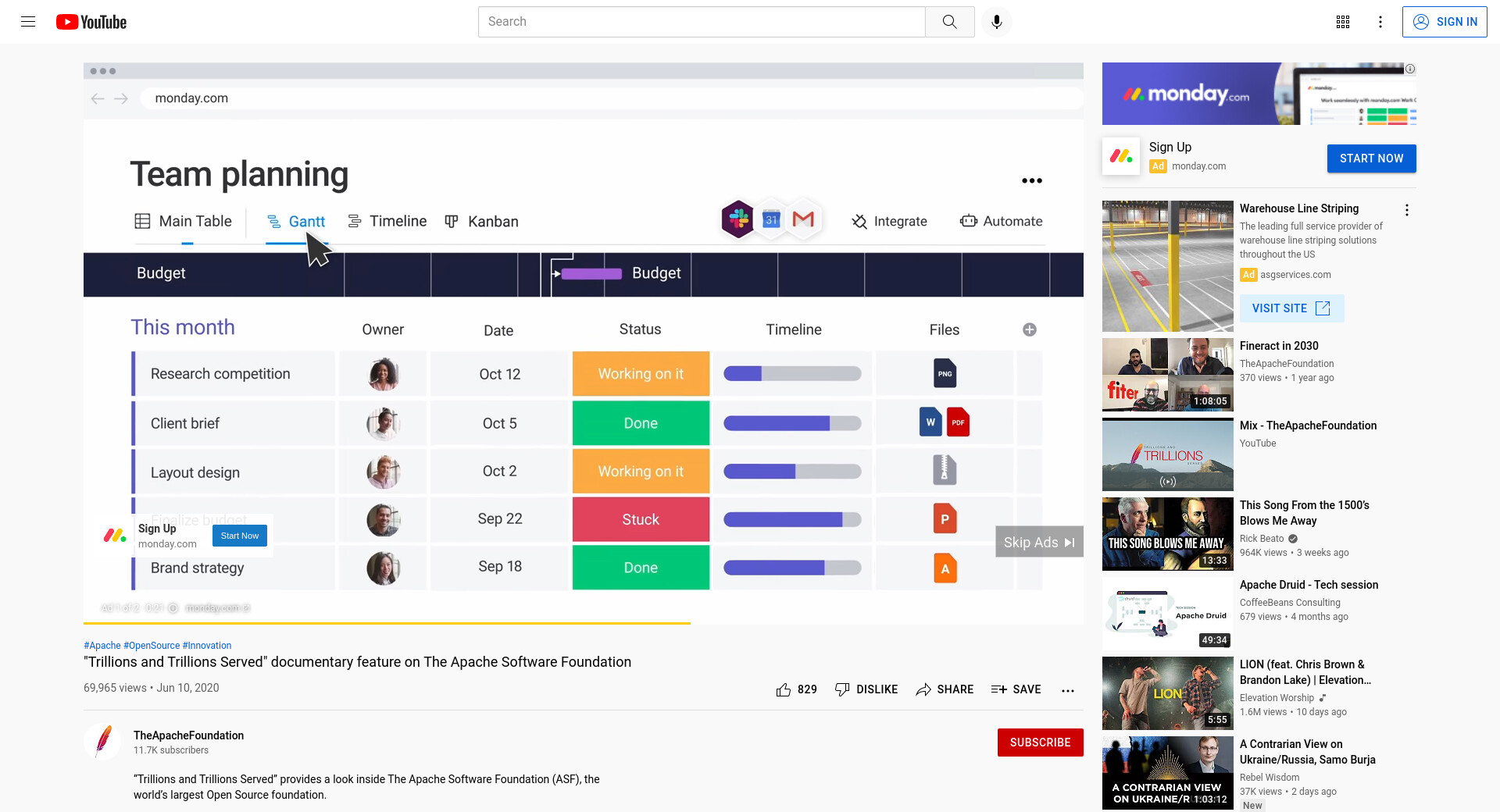Click the add column plus icon in video
Viewport: 1500px width, 812px height.
point(1030,329)
